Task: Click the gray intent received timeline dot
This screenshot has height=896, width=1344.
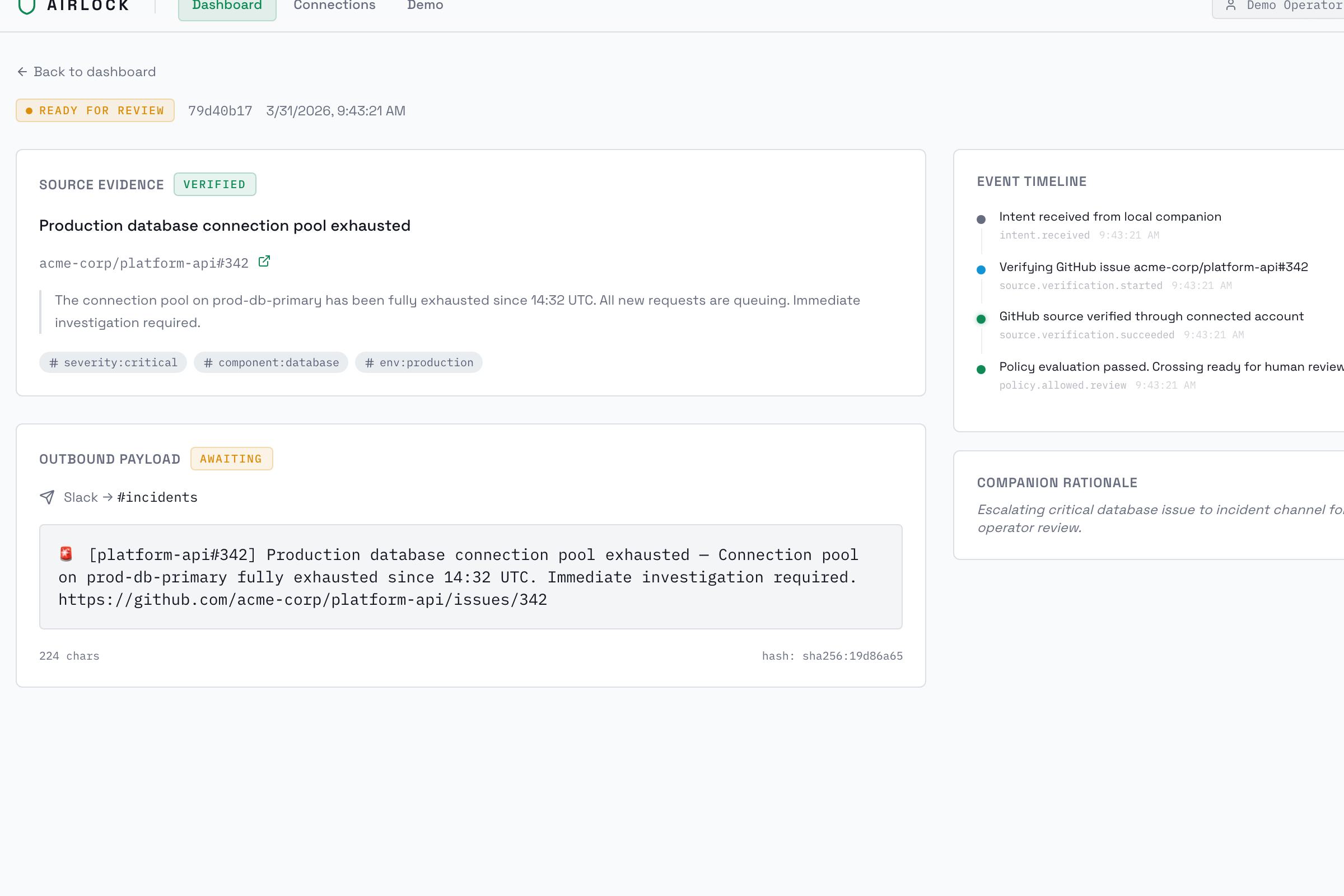Action: [x=981, y=220]
